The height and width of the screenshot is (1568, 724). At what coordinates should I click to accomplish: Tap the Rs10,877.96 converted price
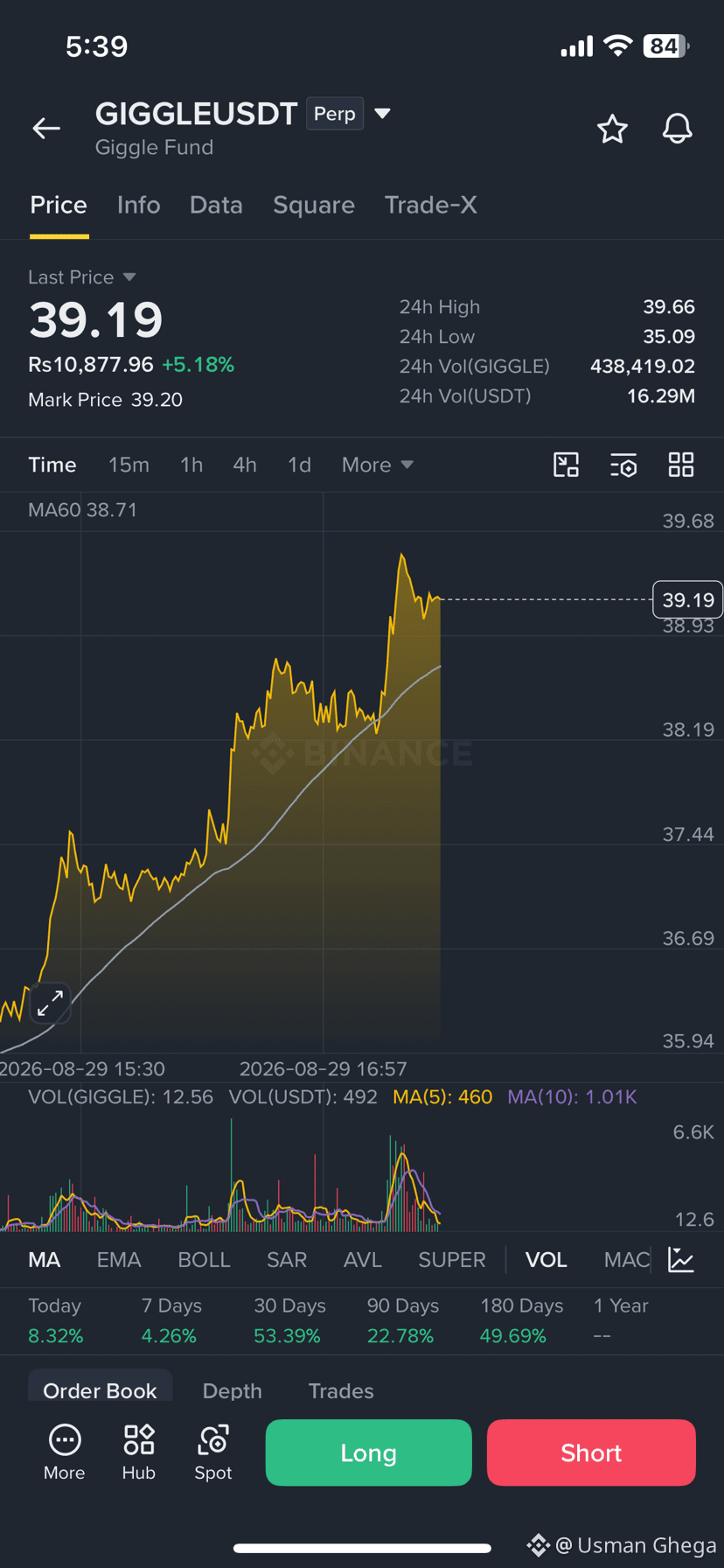coord(91,365)
